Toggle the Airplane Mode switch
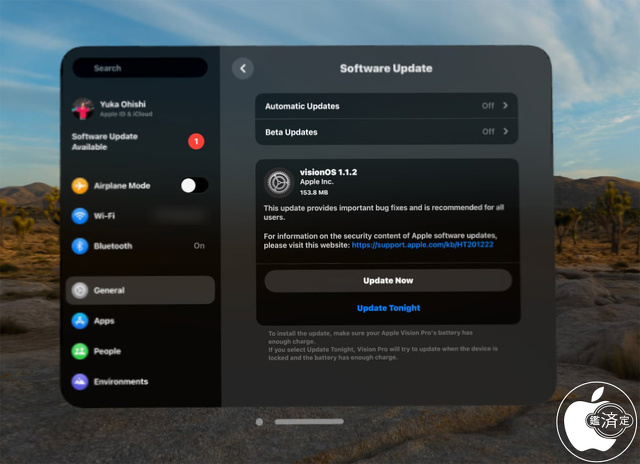 click(x=194, y=186)
